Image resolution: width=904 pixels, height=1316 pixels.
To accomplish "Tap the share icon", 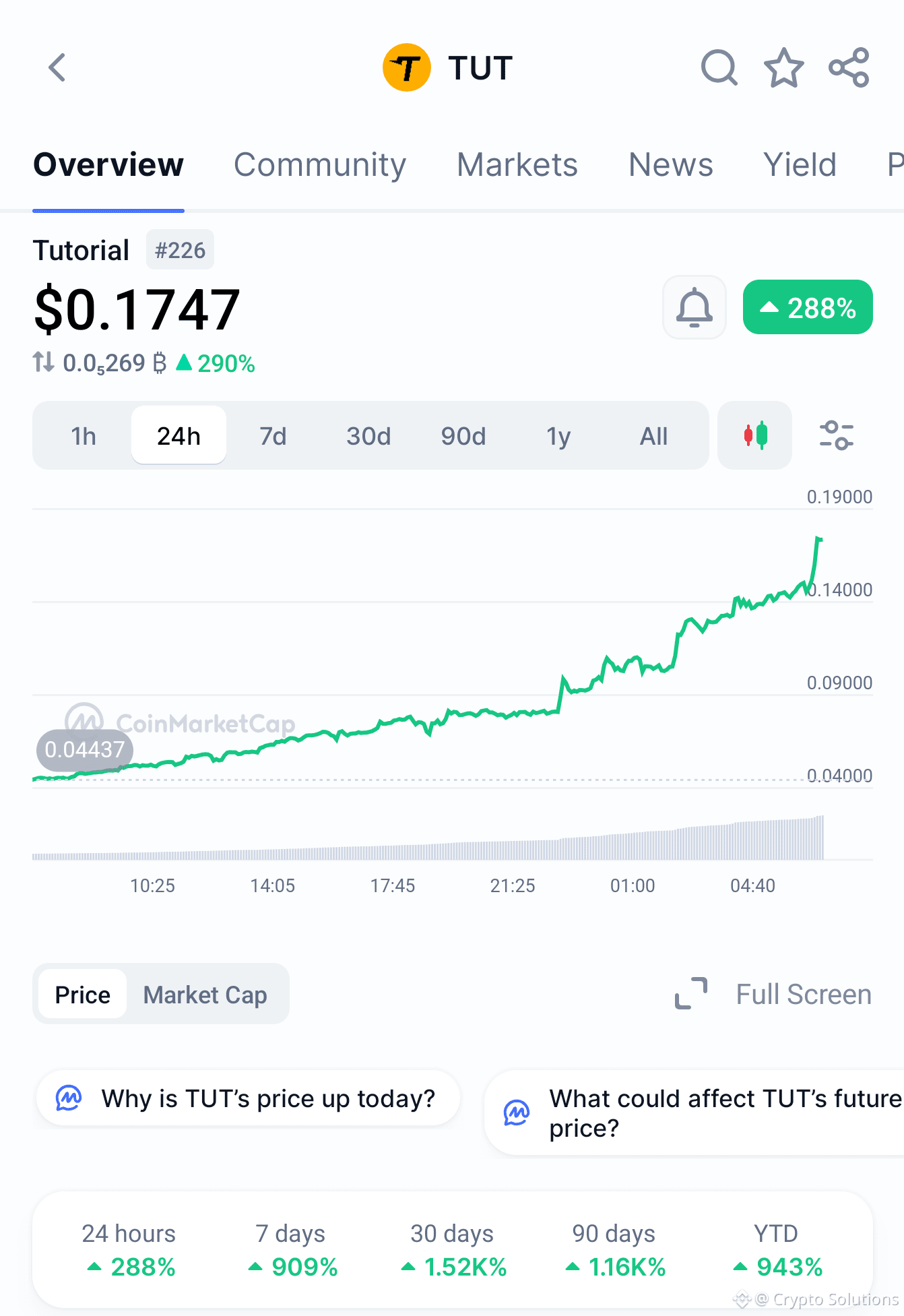I will tap(849, 67).
